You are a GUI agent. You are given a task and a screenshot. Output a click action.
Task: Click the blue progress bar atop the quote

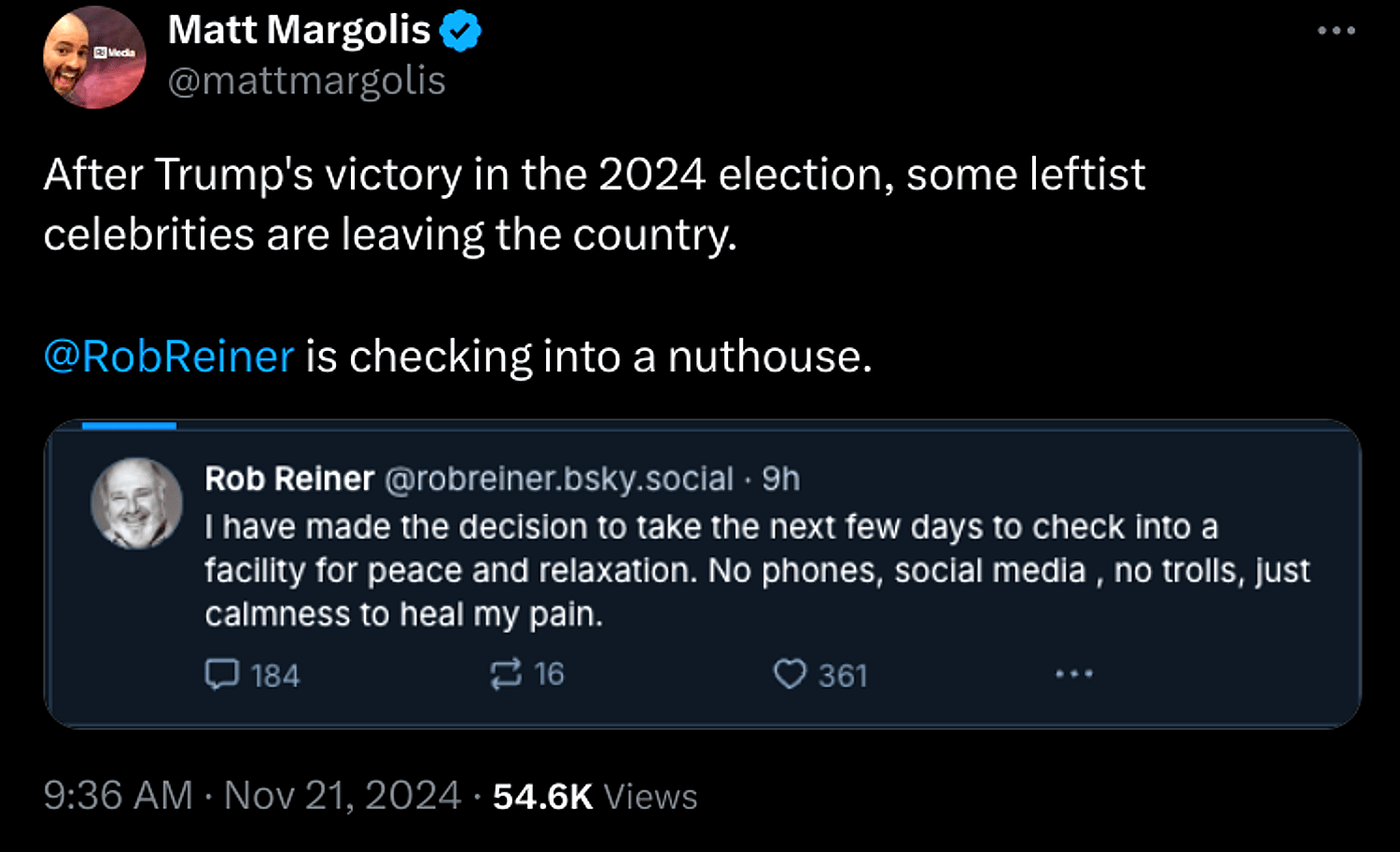pos(129,426)
